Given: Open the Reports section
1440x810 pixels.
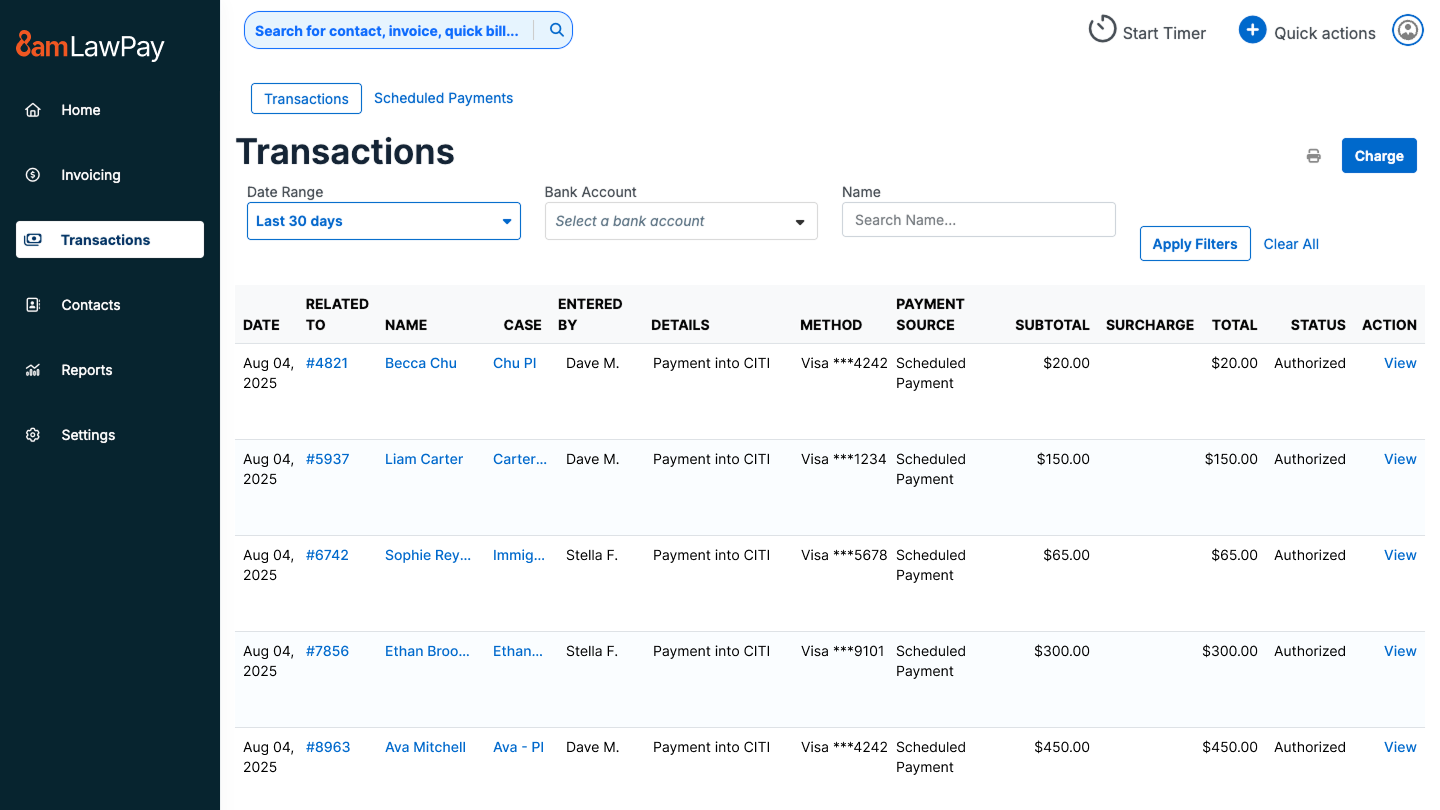Looking at the screenshot, I should [x=86, y=369].
